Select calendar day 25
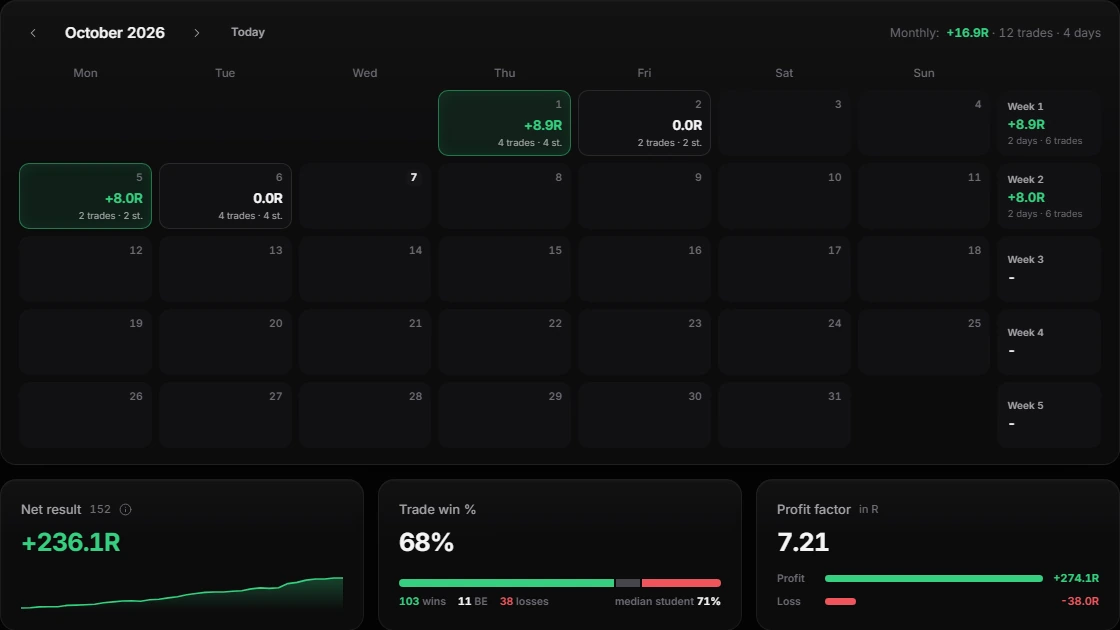The image size is (1120, 630). [924, 341]
